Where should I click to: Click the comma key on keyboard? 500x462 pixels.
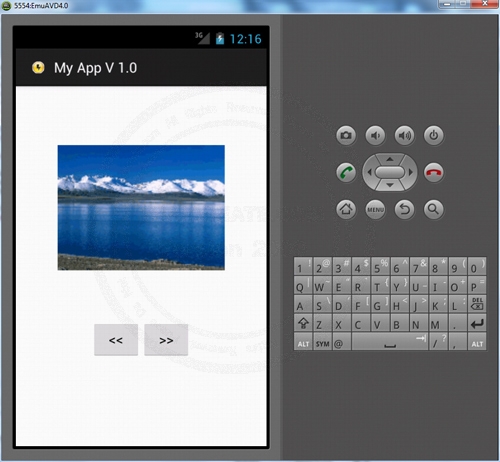pyautogui.click(x=458, y=342)
